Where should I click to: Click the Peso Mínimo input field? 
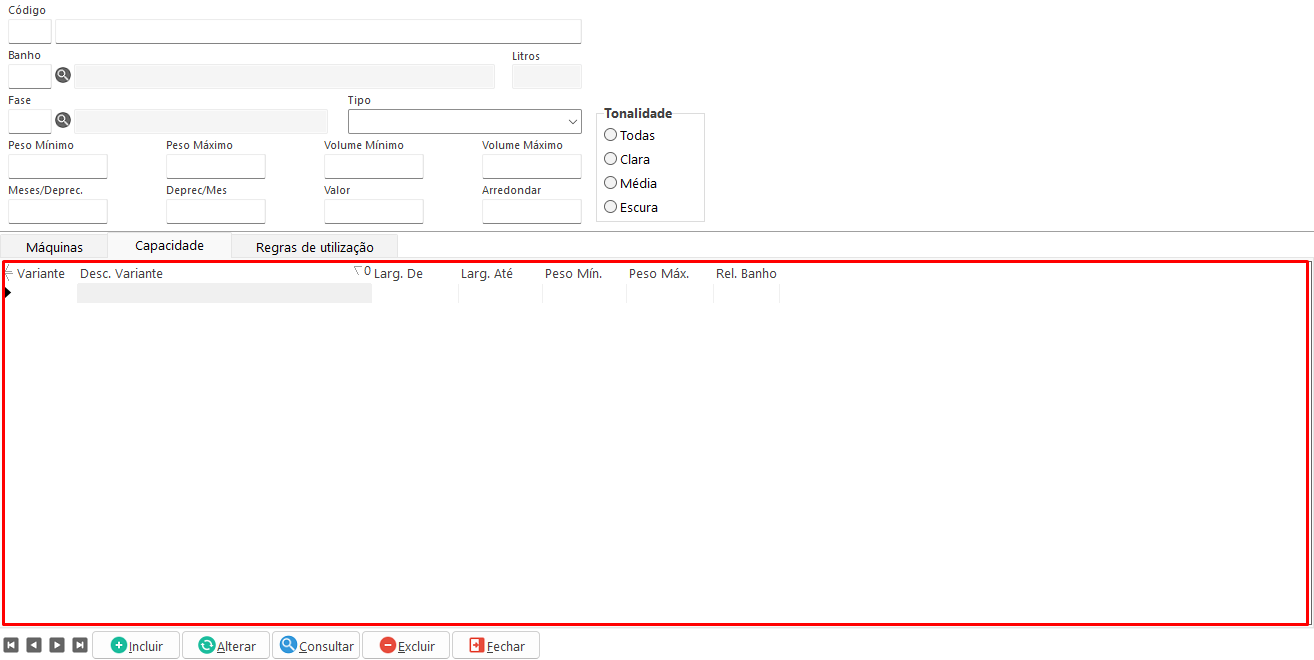(58, 167)
